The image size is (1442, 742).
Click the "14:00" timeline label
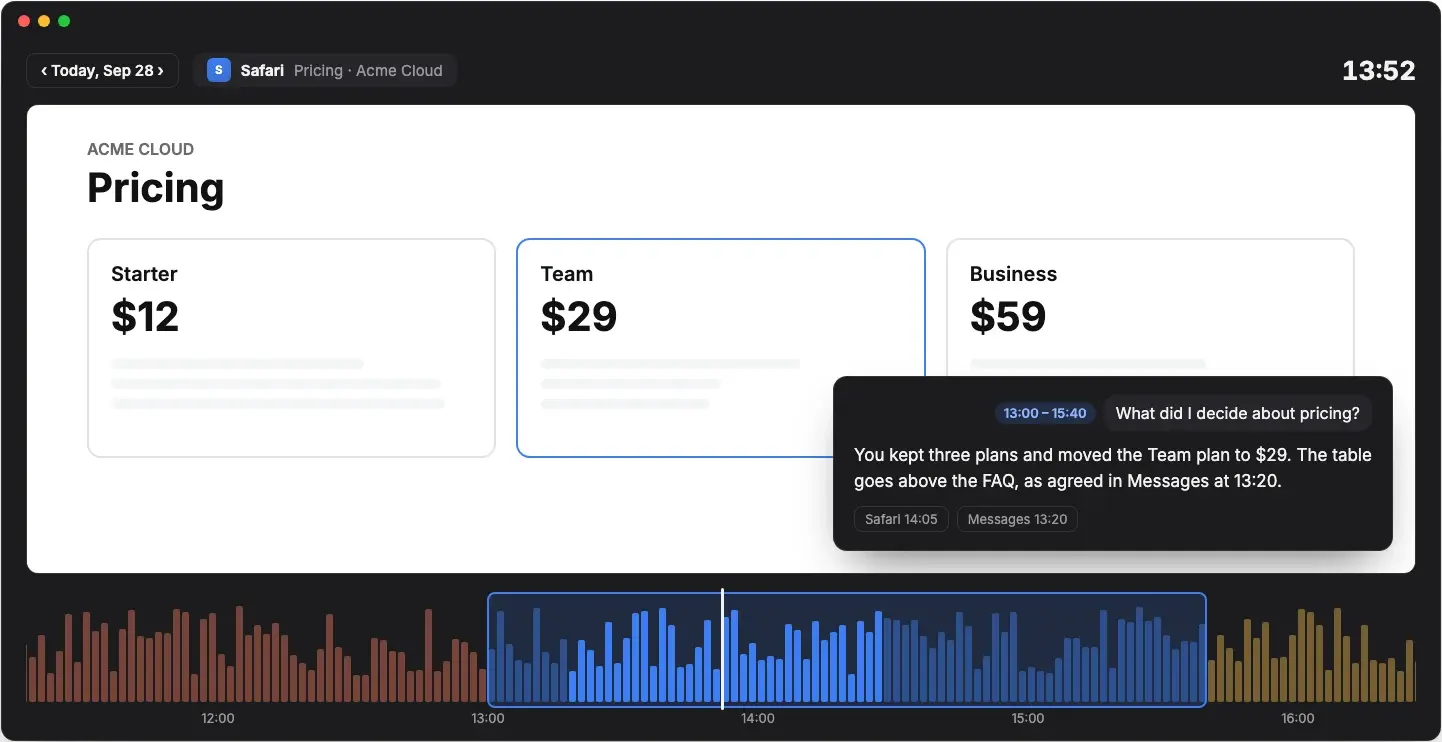coord(758,718)
